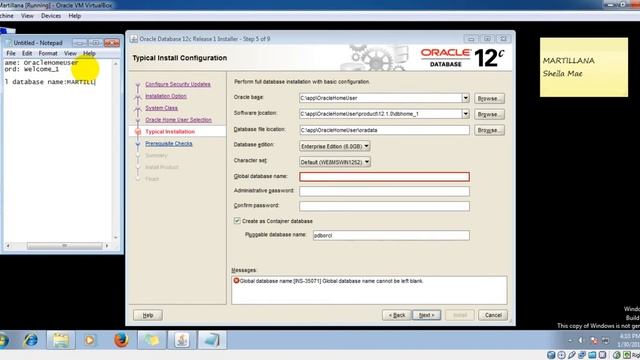Screen dimensions: 640x360
Task: Open VirtualBox Help menu
Action: click(75, 16)
